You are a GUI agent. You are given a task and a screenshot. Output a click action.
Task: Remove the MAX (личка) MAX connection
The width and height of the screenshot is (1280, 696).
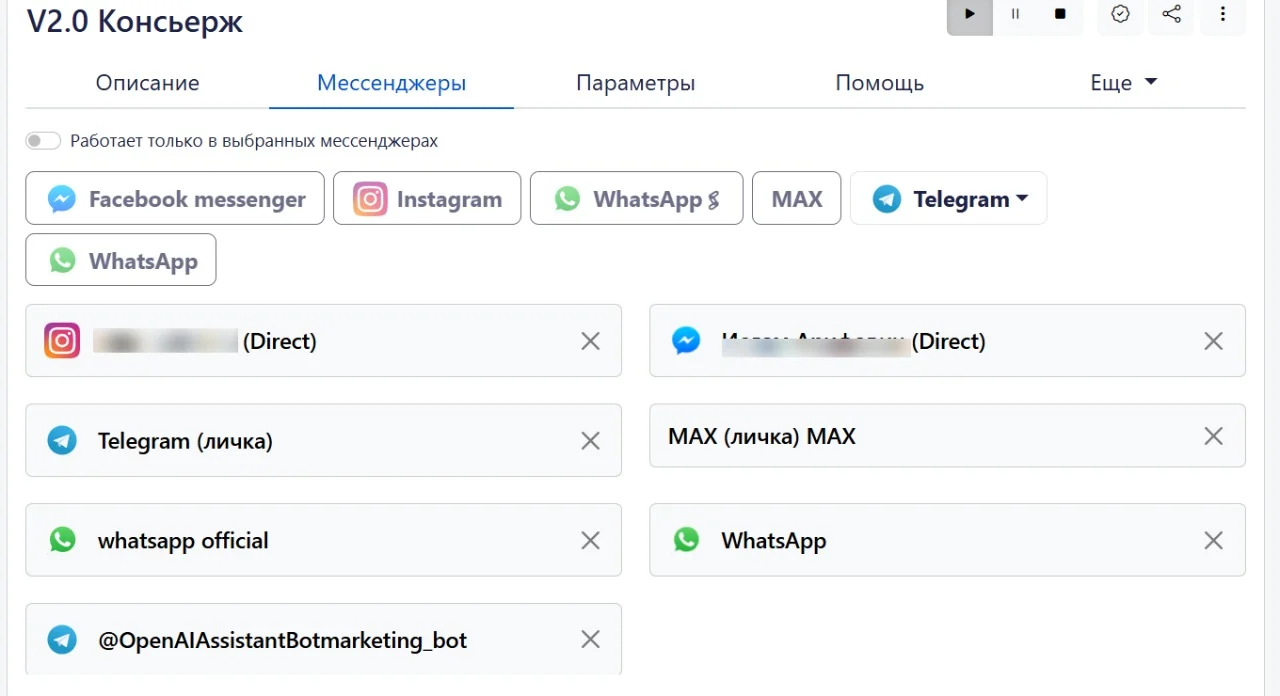(1213, 436)
